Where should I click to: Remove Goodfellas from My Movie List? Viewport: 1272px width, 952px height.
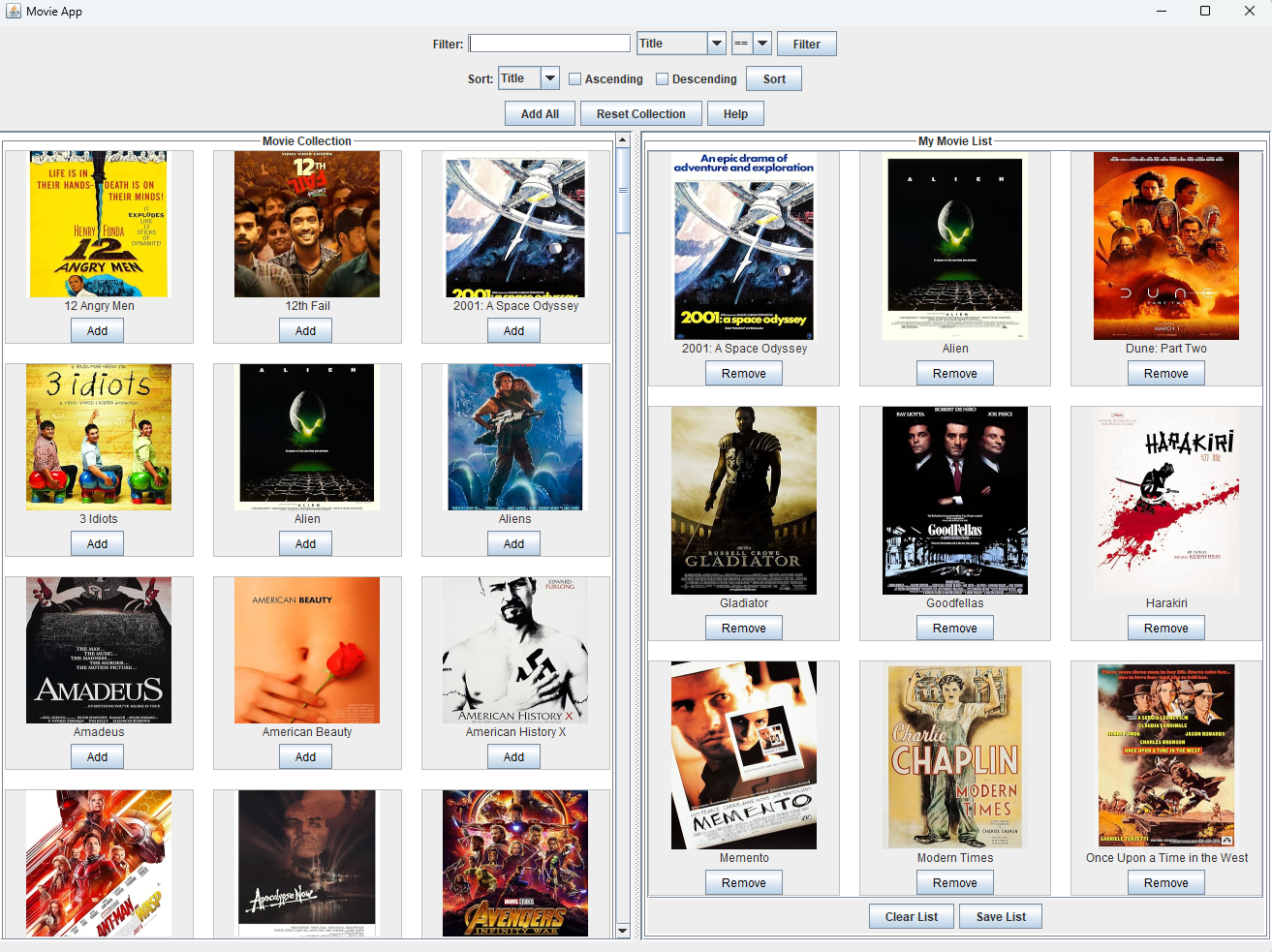(x=954, y=629)
